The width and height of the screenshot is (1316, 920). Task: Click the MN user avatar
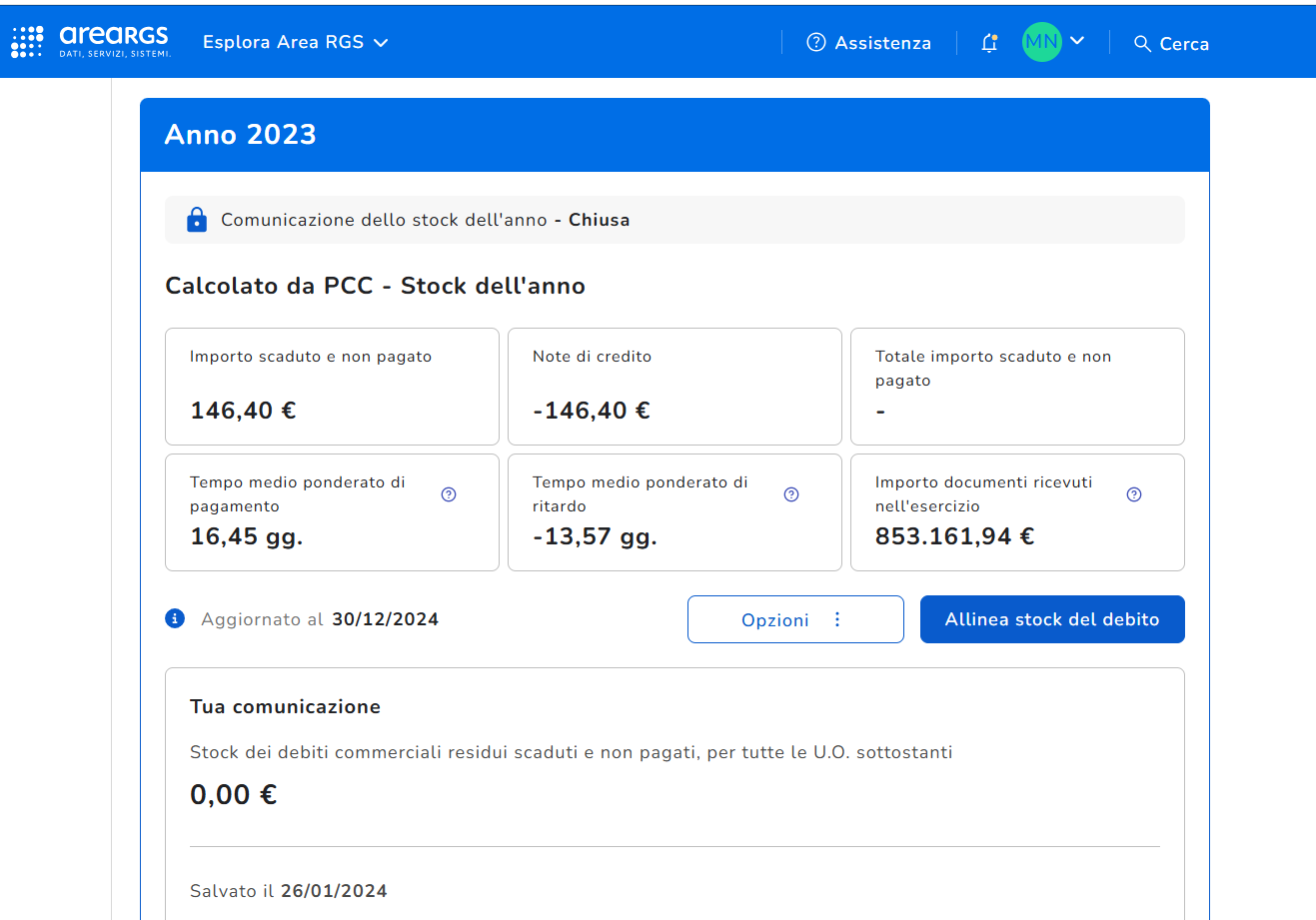(1041, 42)
